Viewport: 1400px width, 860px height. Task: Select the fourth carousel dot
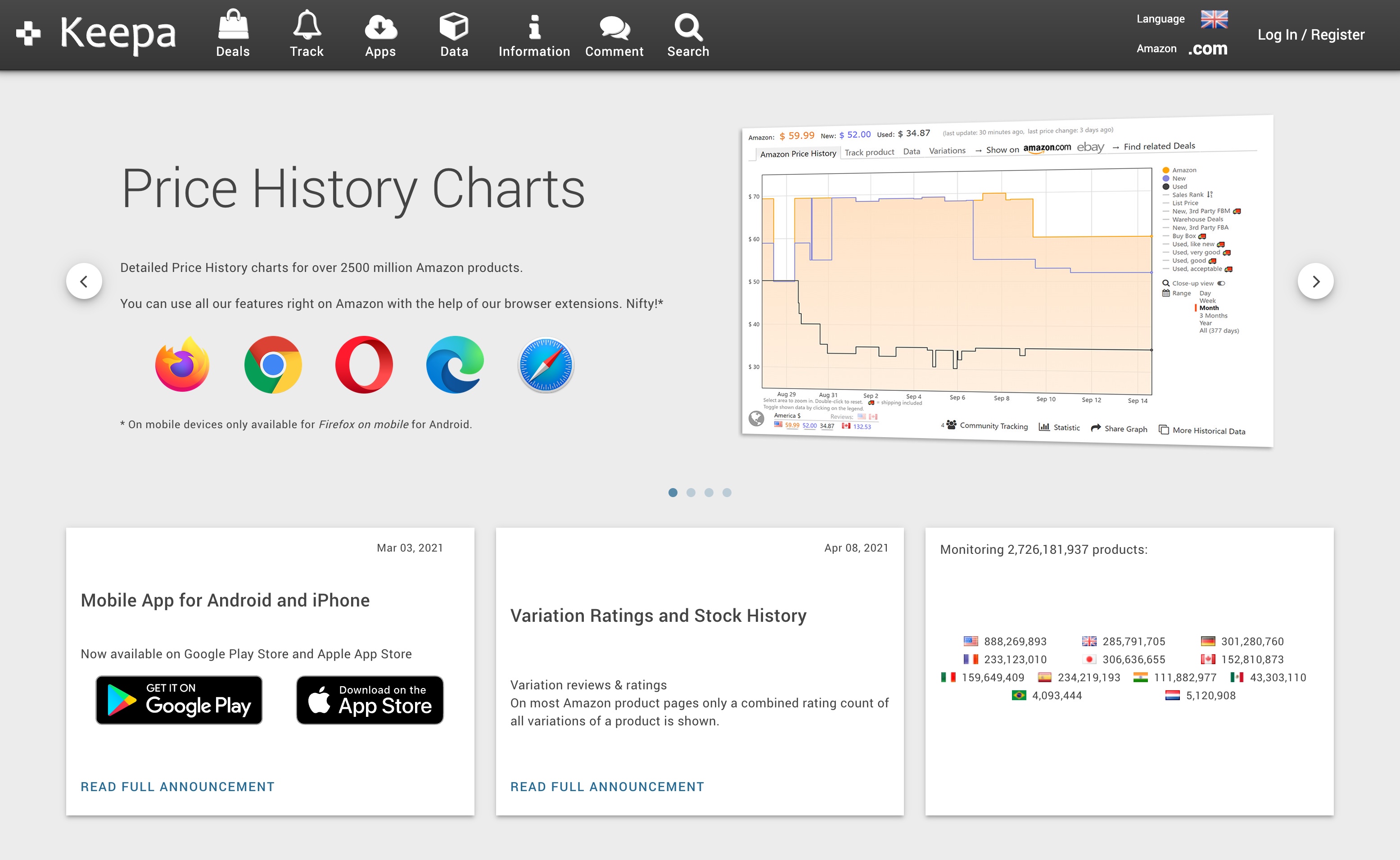[x=727, y=493]
